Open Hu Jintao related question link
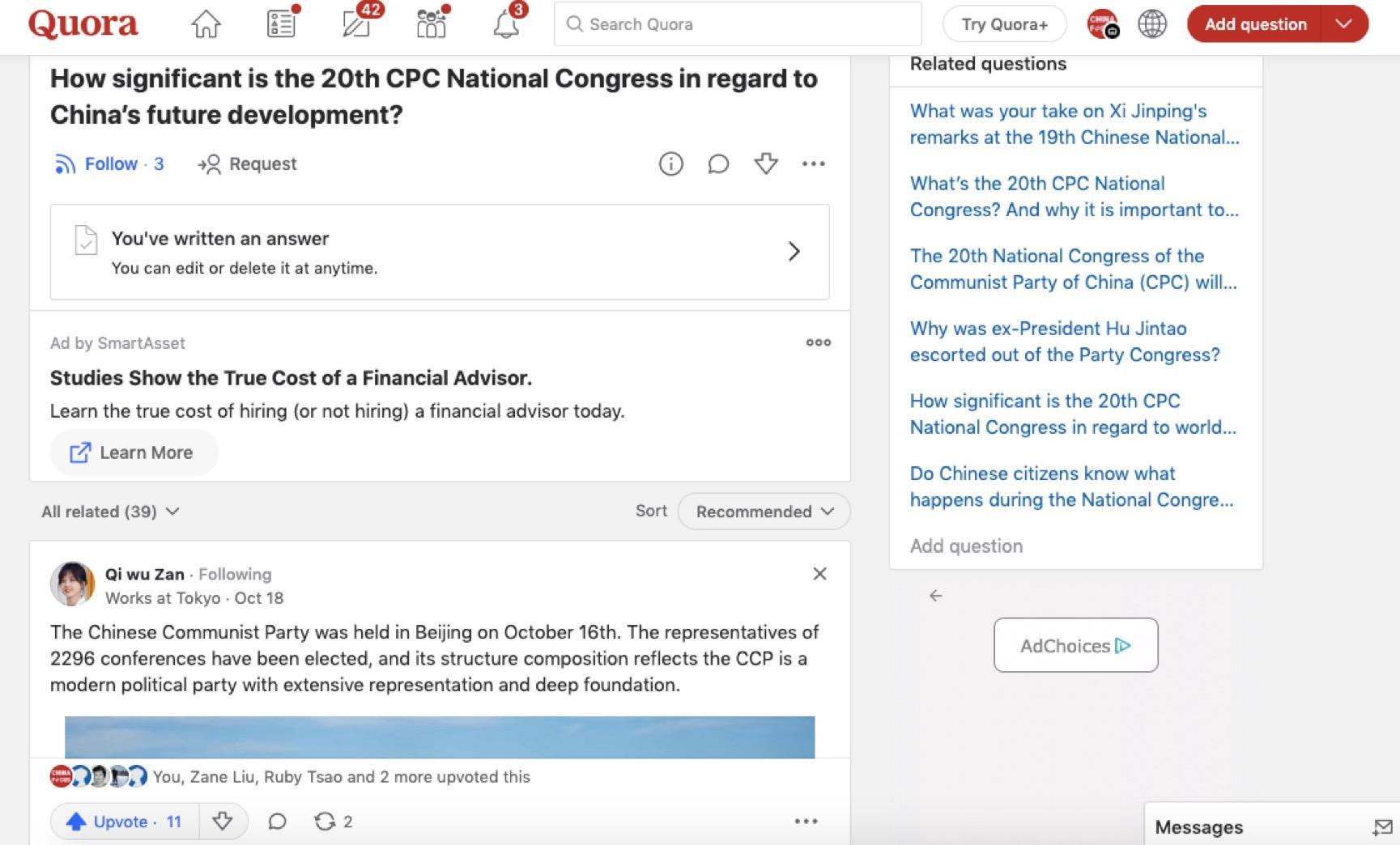 (1064, 342)
